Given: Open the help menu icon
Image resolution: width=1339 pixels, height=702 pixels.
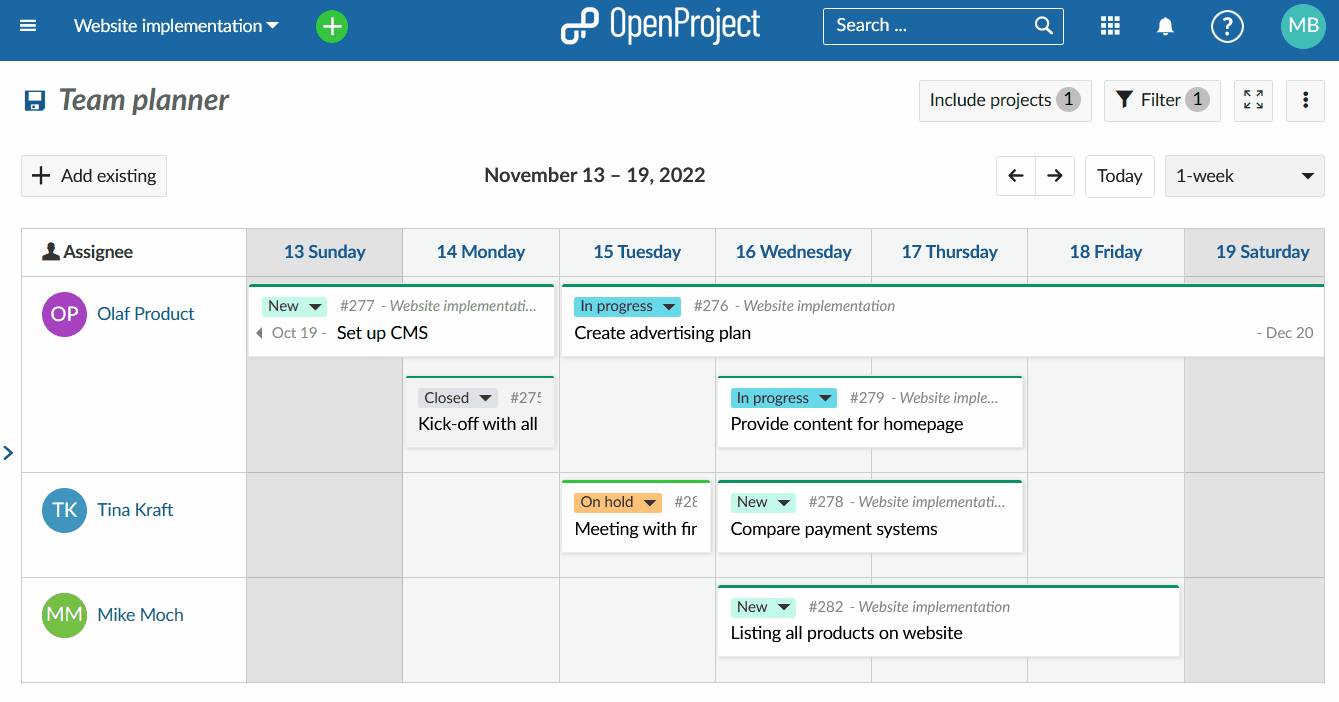Looking at the screenshot, I should tap(1227, 26).
